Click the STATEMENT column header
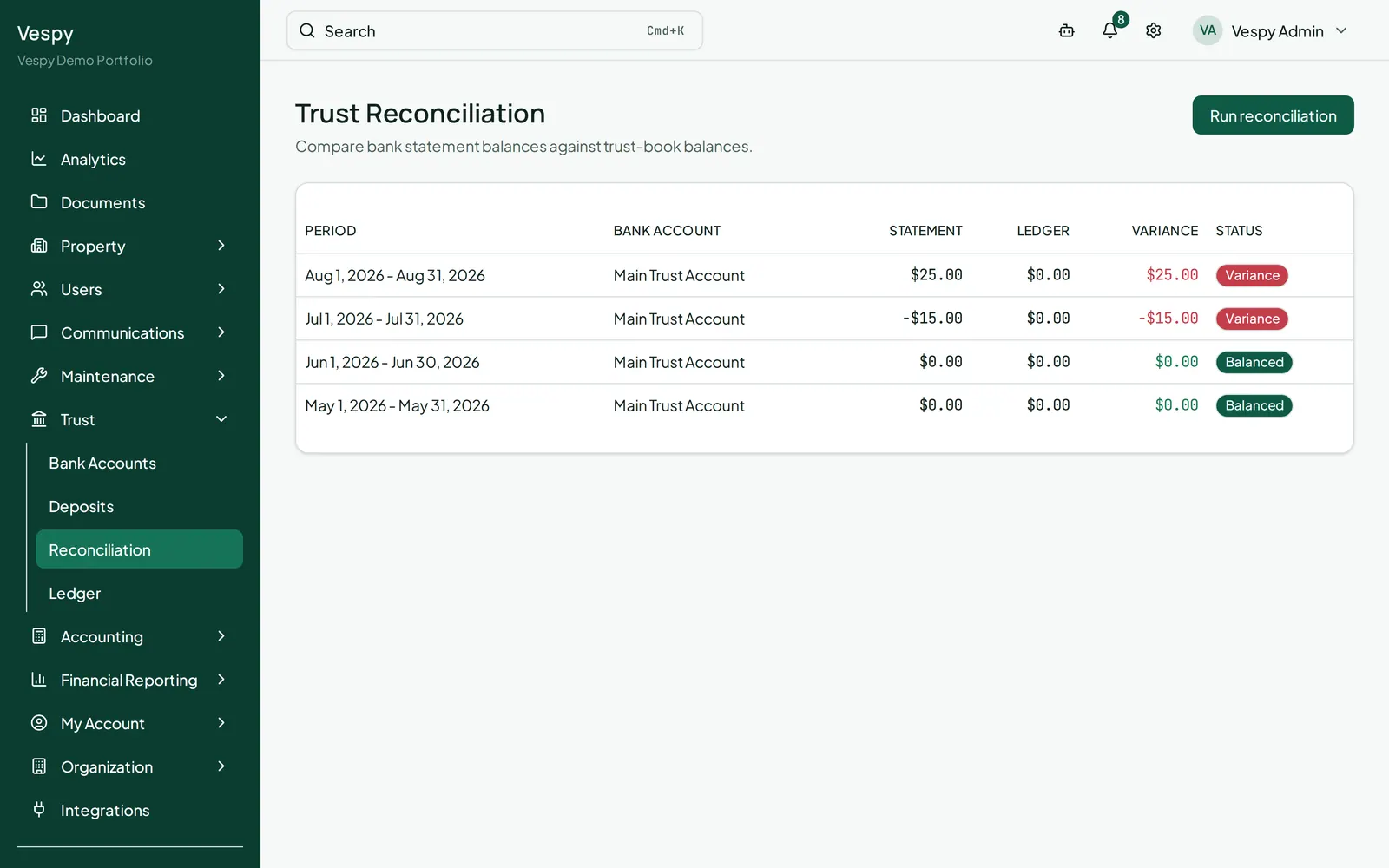This screenshot has width=1389, height=868. click(x=925, y=231)
